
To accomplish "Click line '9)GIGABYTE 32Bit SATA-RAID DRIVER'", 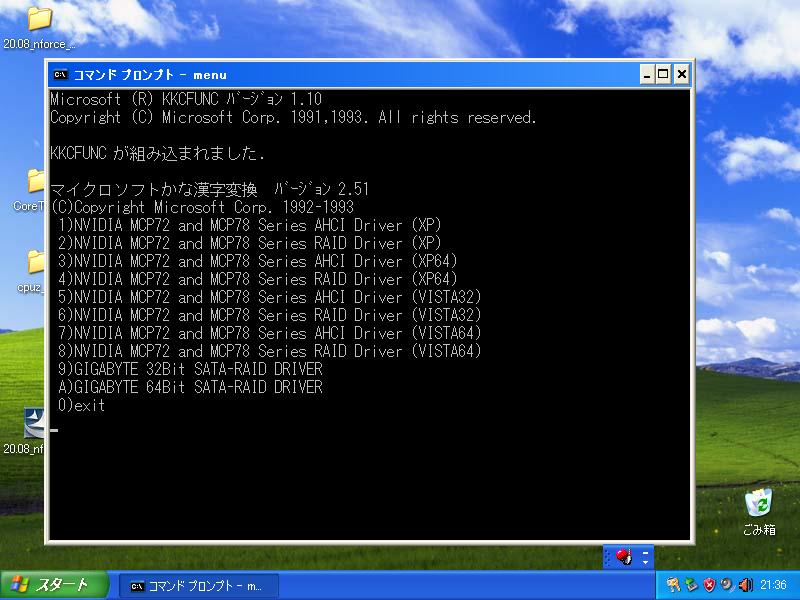I will coord(190,369).
